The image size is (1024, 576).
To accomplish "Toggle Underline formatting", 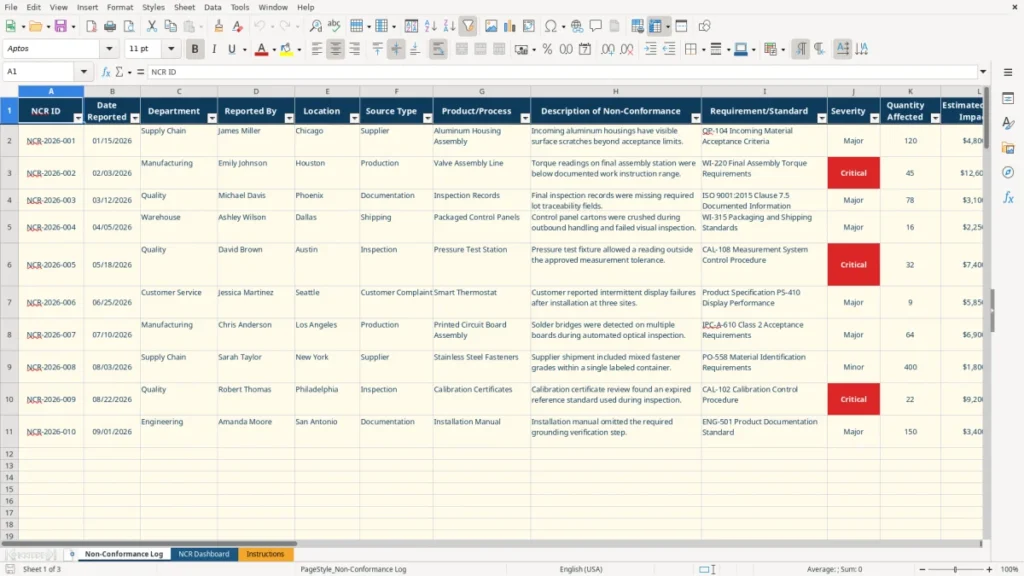I will [231, 49].
